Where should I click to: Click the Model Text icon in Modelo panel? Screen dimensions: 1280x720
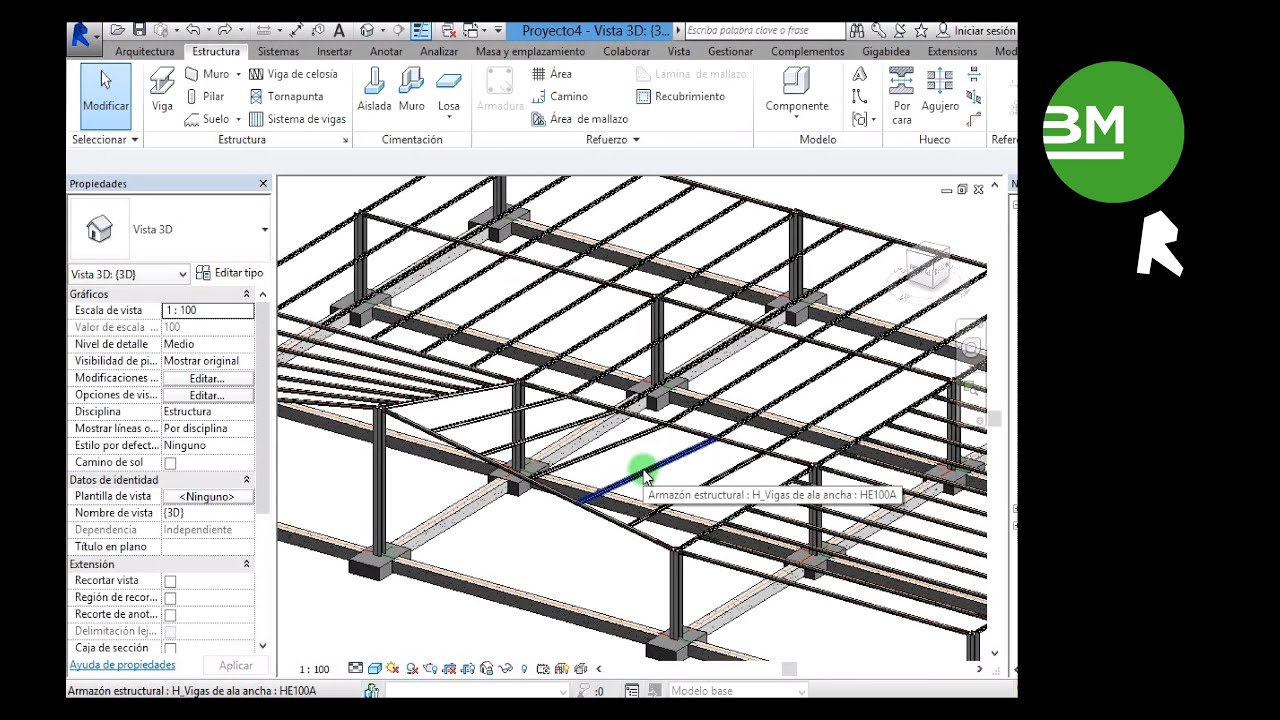pyautogui.click(x=859, y=74)
